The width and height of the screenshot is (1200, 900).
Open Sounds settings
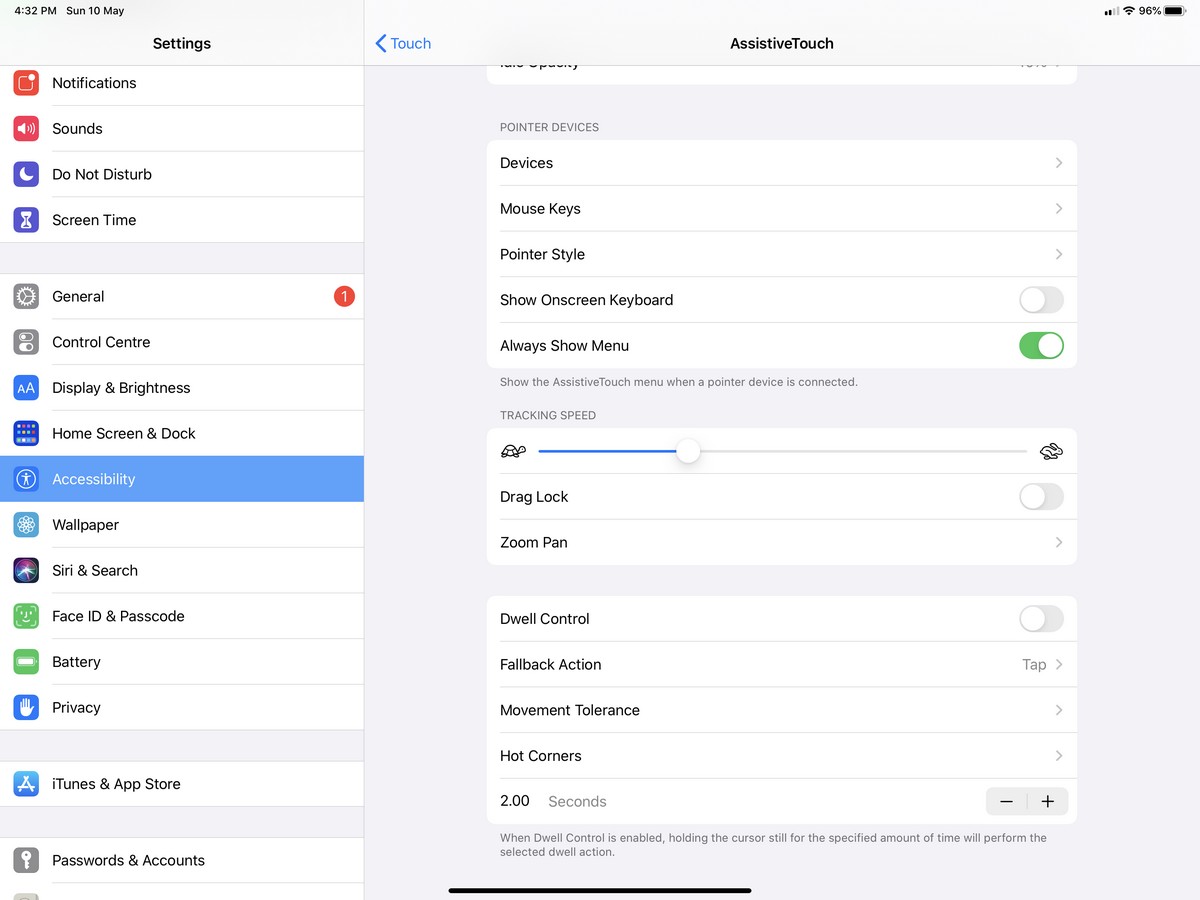coord(182,129)
